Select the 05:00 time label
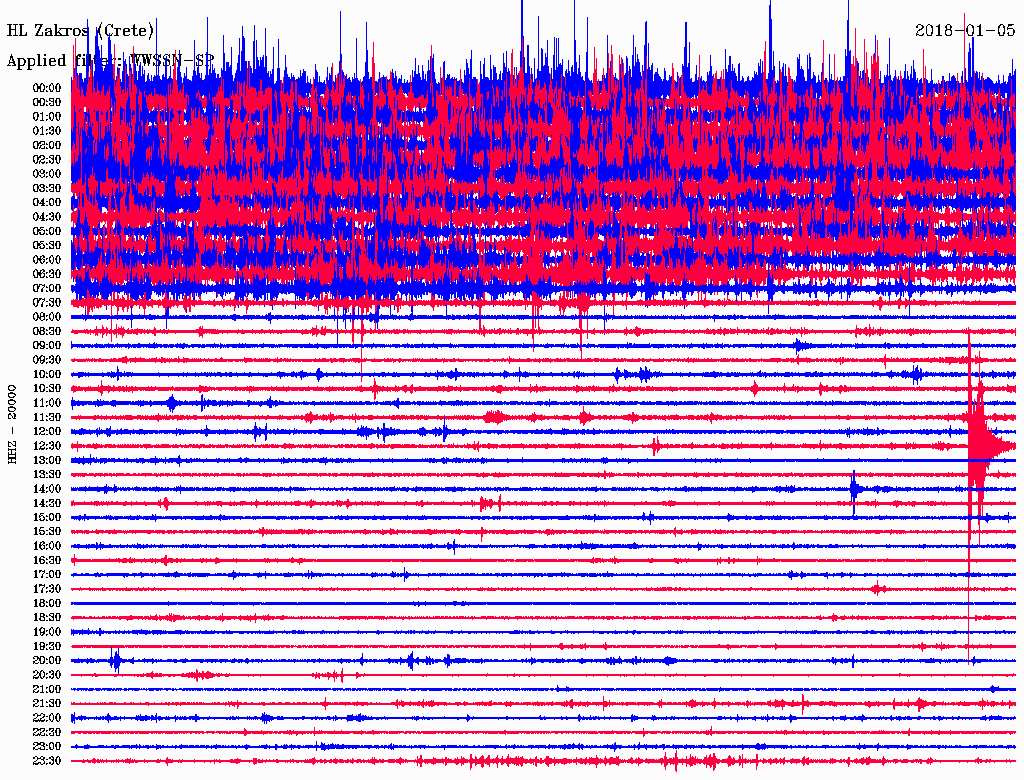Screen dimensions: 1024x780 click(x=47, y=231)
